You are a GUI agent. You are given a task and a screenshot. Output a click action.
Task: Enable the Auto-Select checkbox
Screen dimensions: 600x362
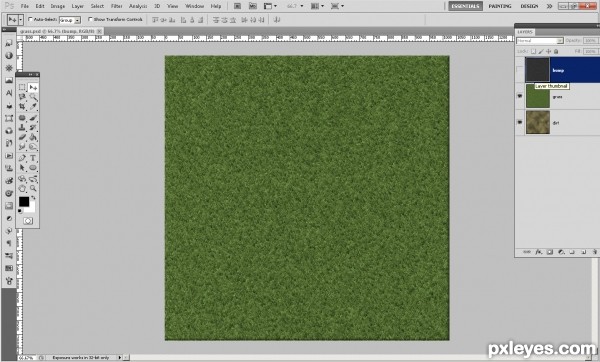coord(30,19)
